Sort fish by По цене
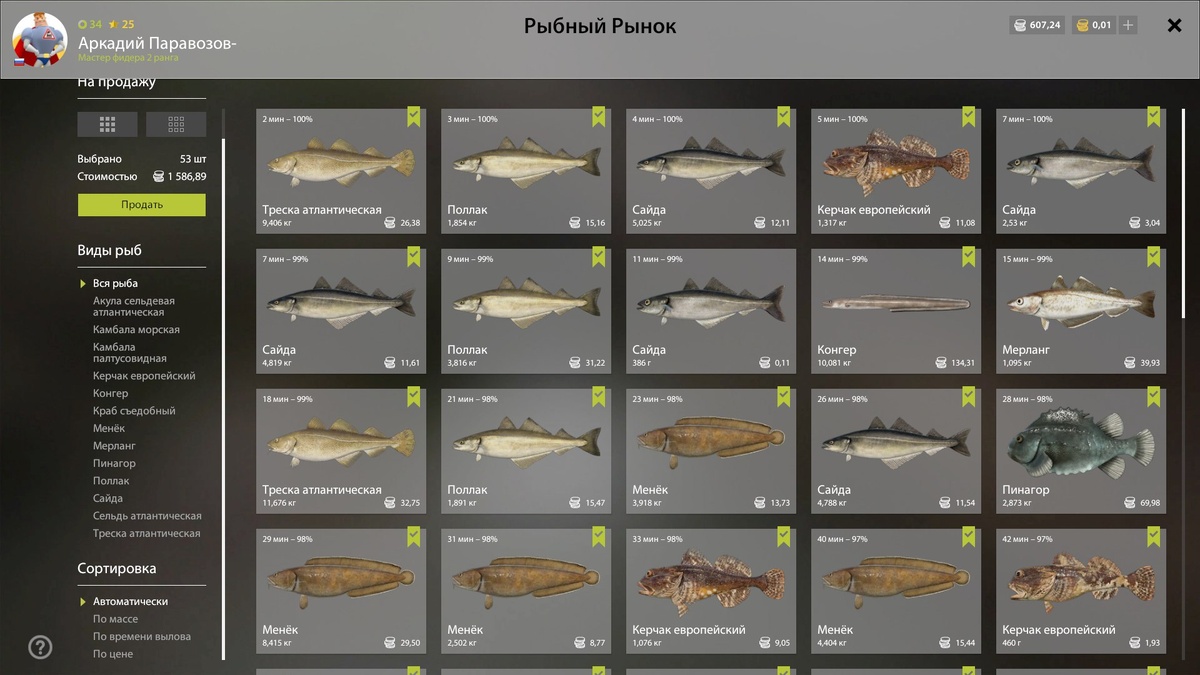The image size is (1200, 675). click(x=113, y=654)
